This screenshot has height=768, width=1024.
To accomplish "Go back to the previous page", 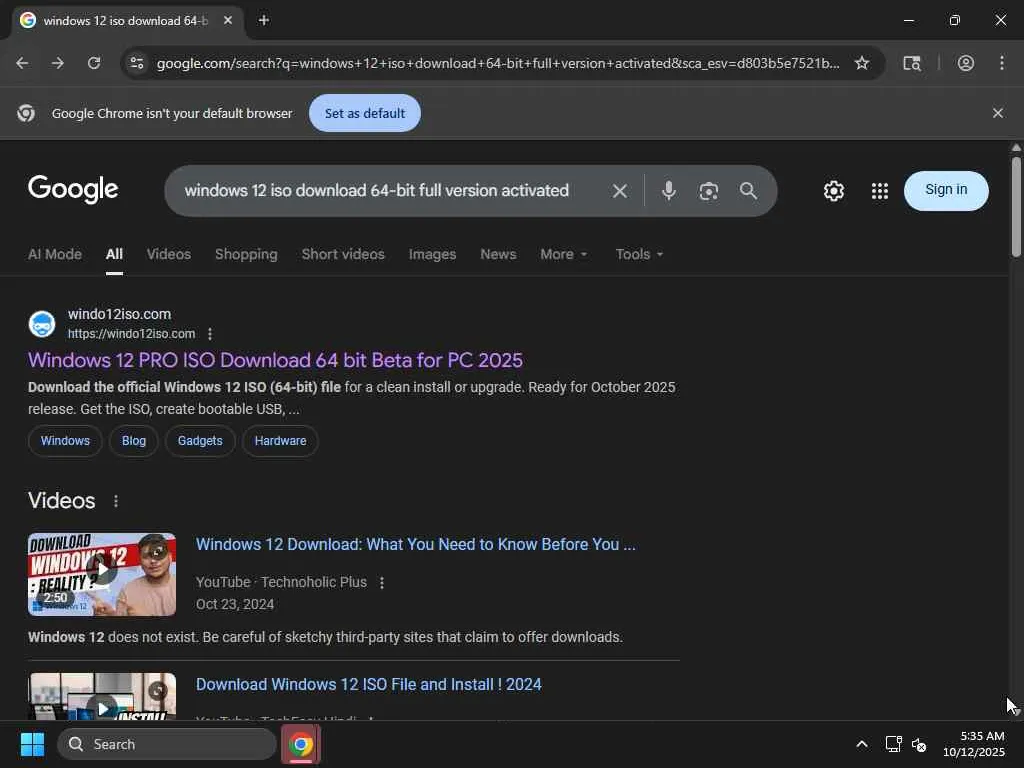I will point(22,63).
